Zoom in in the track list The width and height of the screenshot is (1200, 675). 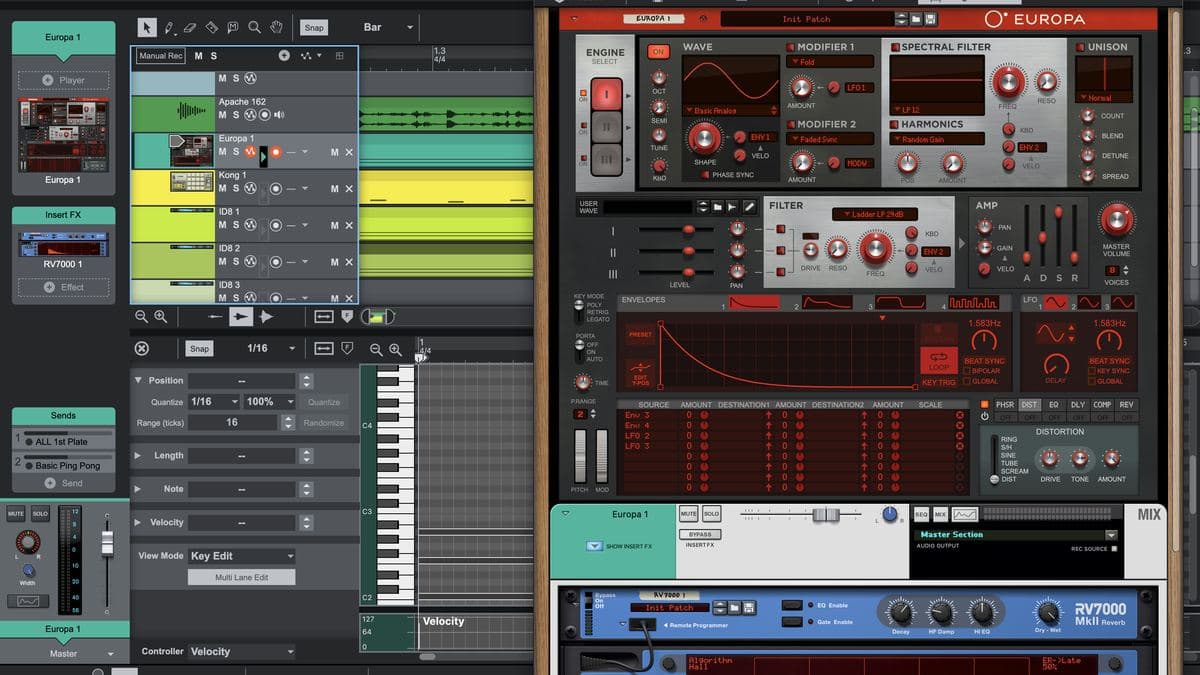point(160,316)
